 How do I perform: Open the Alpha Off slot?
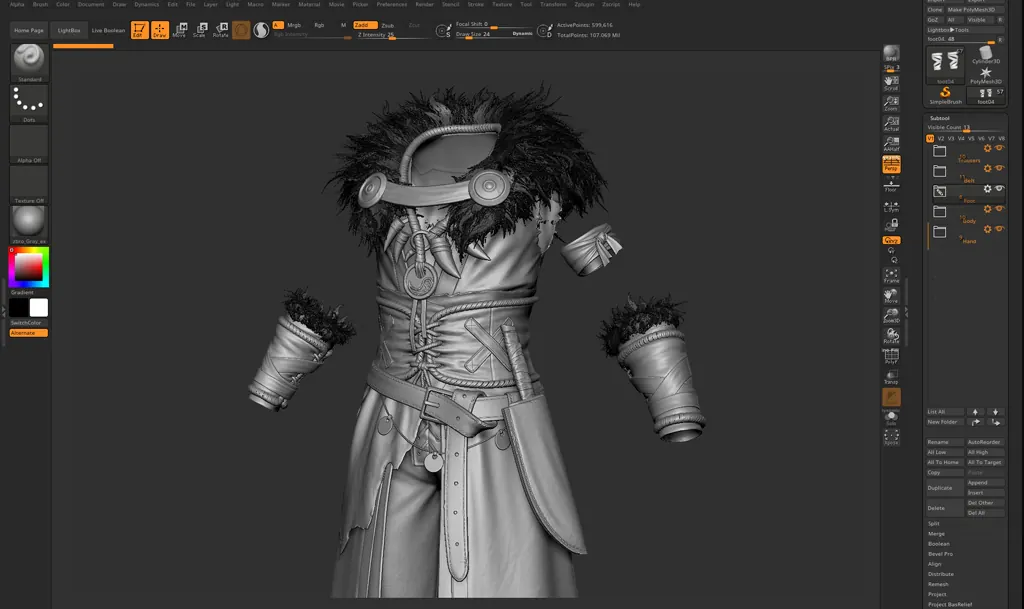click(29, 144)
